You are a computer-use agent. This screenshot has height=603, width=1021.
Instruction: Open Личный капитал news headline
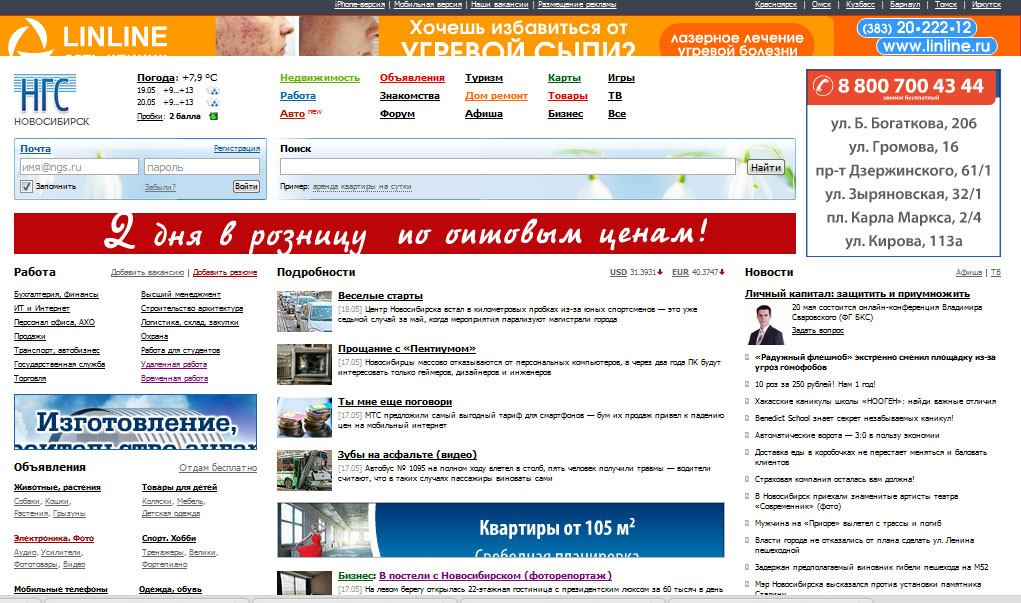tap(858, 294)
